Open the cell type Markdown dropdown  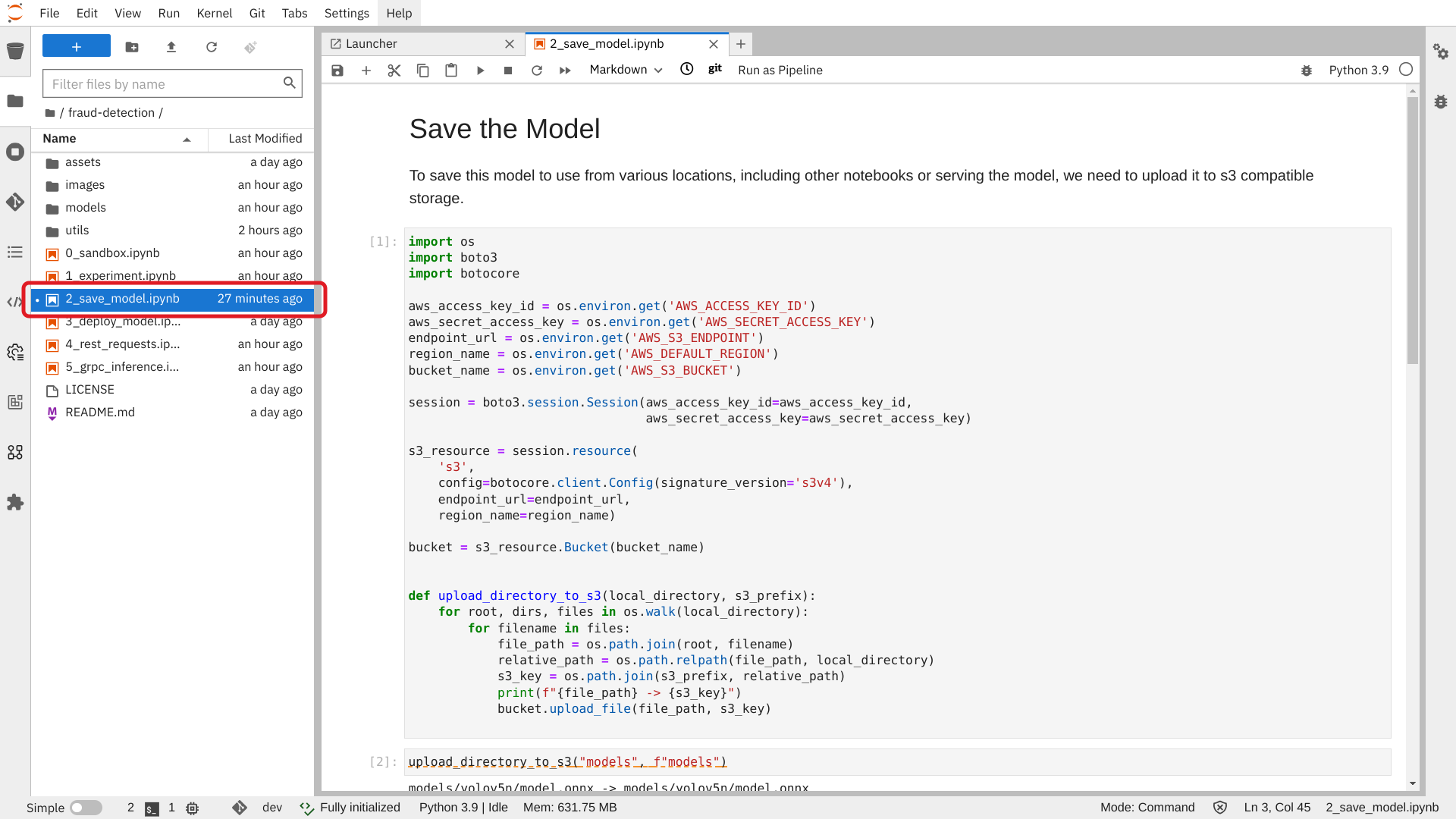coord(626,70)
